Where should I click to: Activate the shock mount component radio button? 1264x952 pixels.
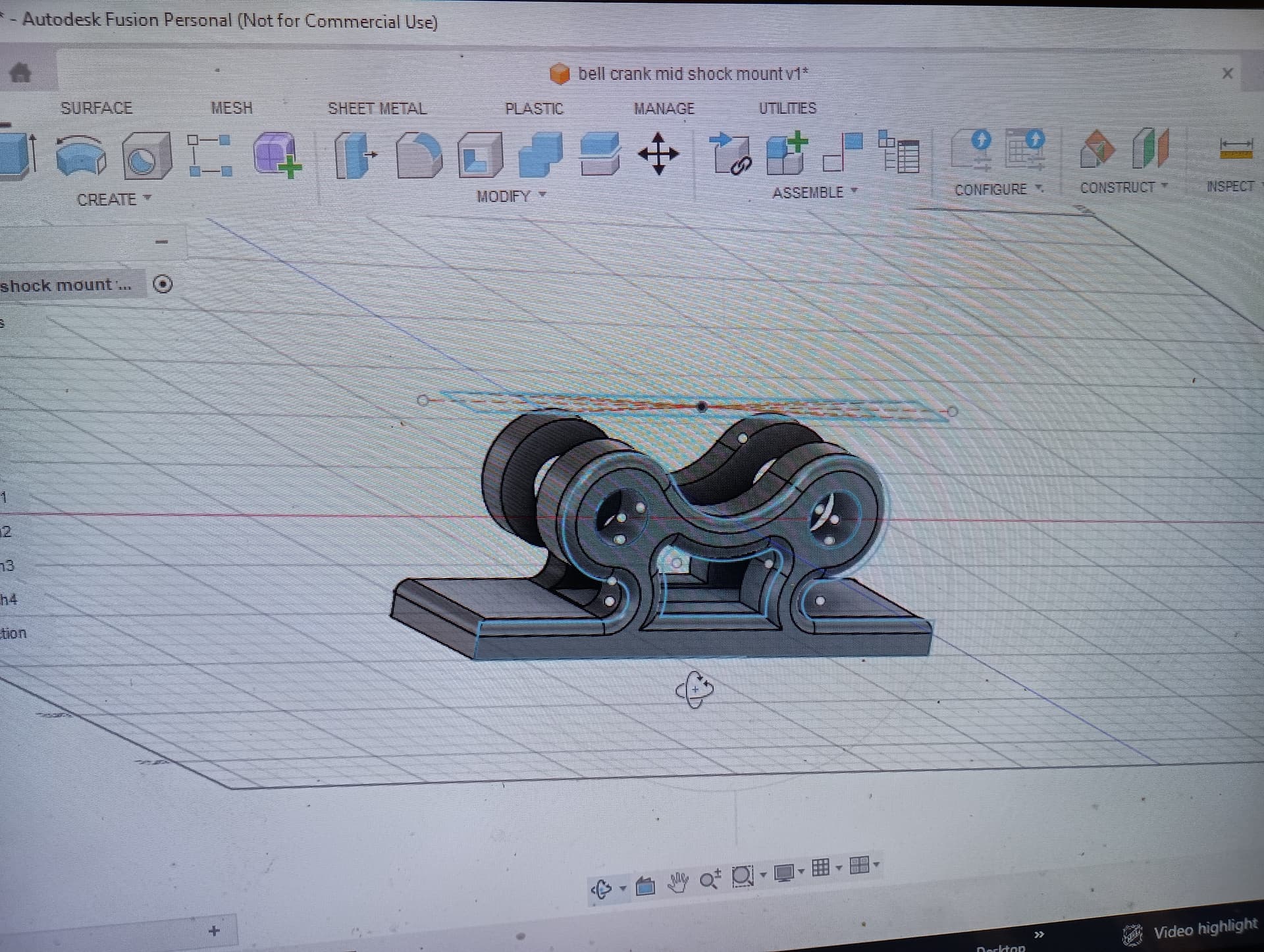(x=163, y=284)
